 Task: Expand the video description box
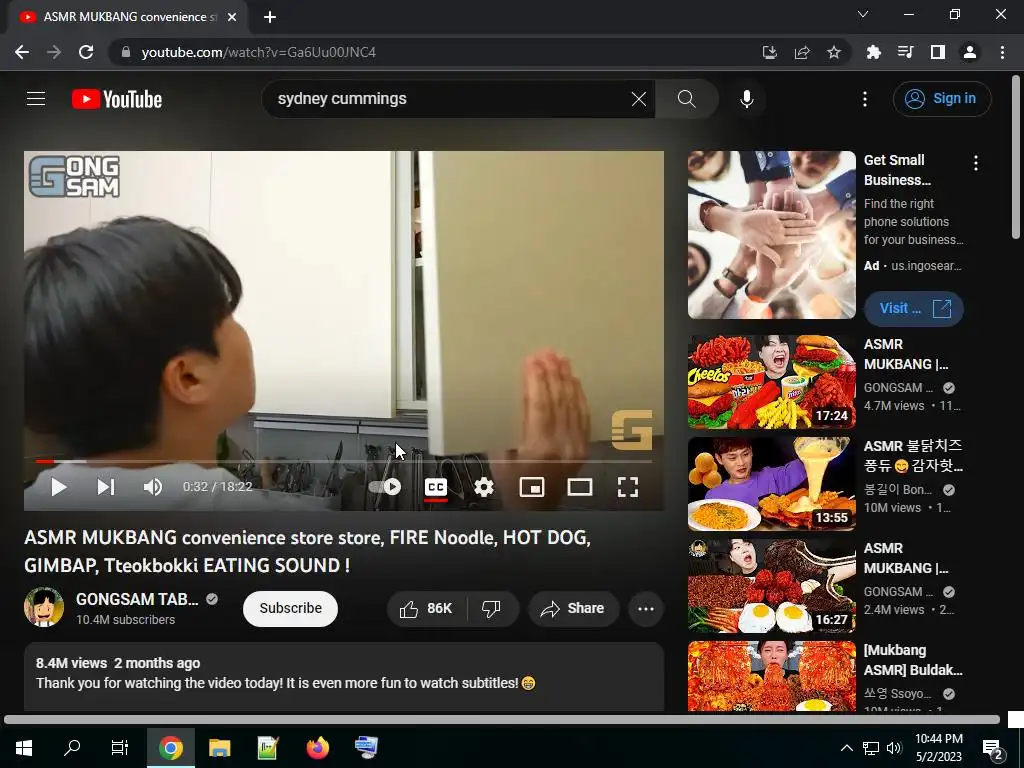tap(344, 676)
